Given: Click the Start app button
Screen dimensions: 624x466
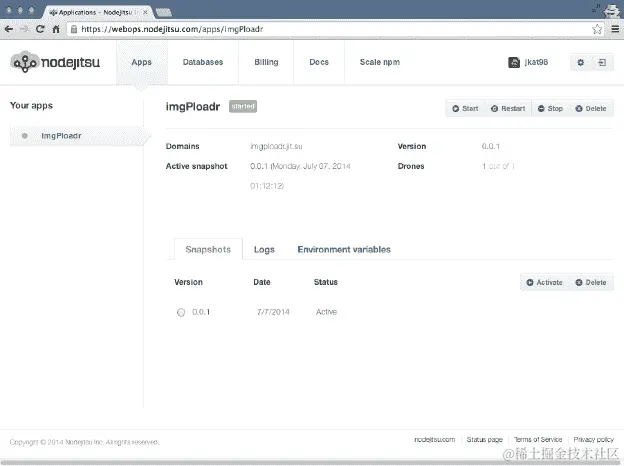Looking at the screenshot, I should pos(465,109).
